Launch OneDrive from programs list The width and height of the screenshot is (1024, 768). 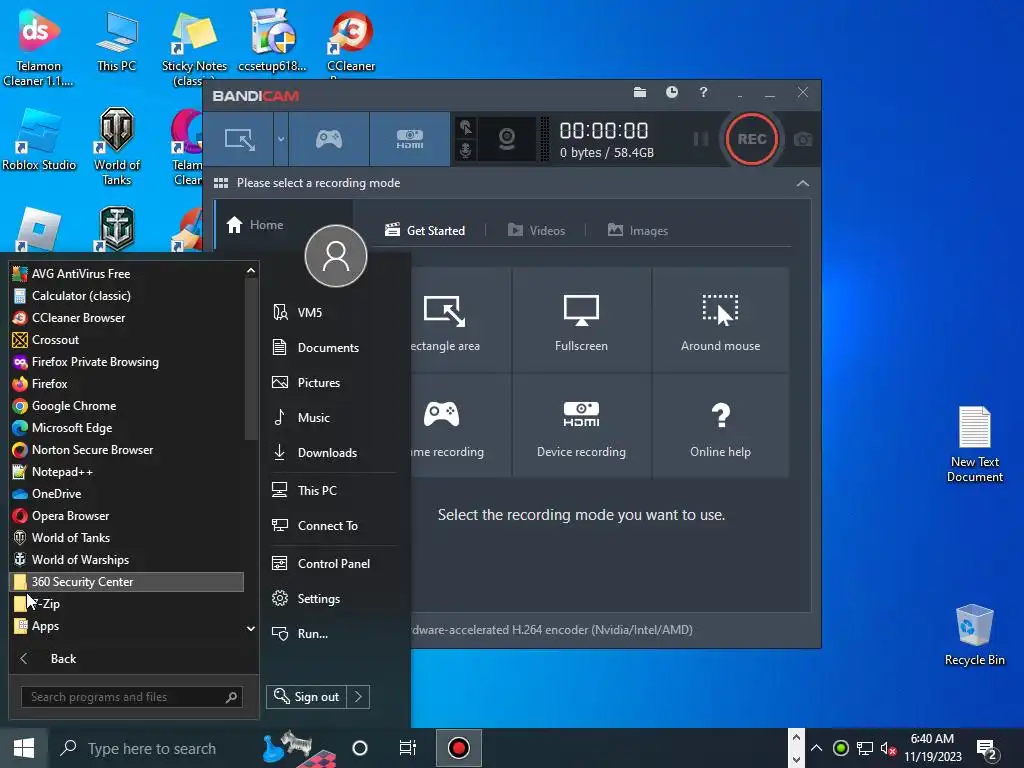click(128, 494)
